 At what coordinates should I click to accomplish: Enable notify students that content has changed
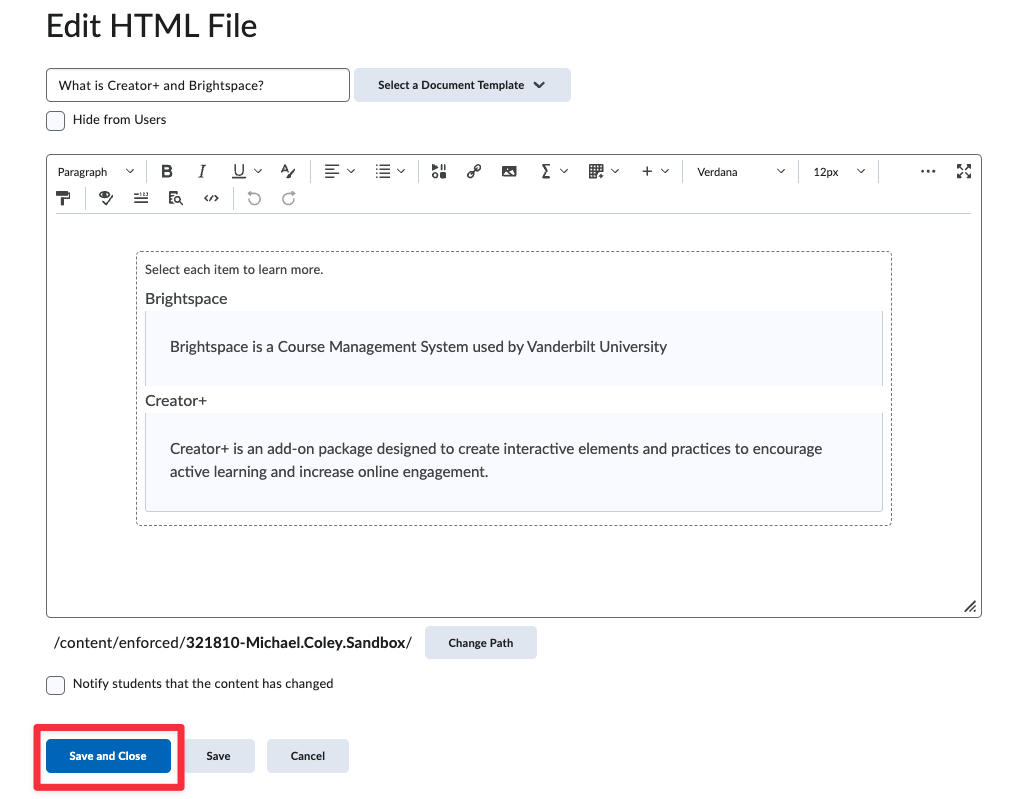pos(56,685)
